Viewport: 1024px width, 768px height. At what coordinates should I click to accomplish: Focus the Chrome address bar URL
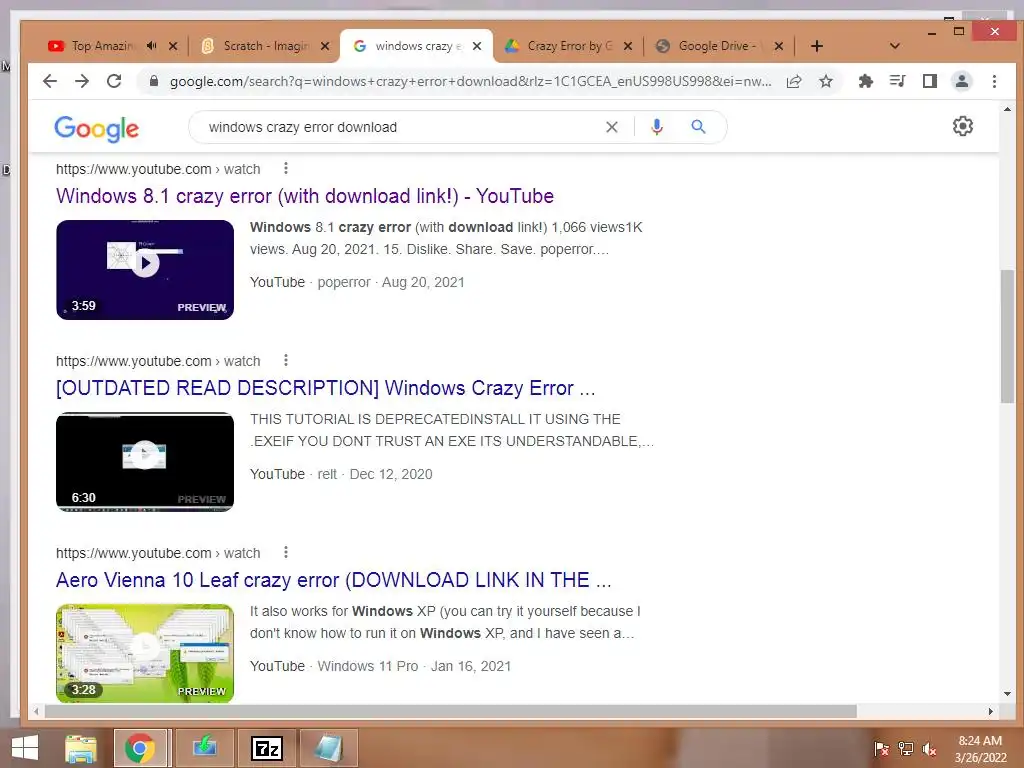tap(470, 82)
